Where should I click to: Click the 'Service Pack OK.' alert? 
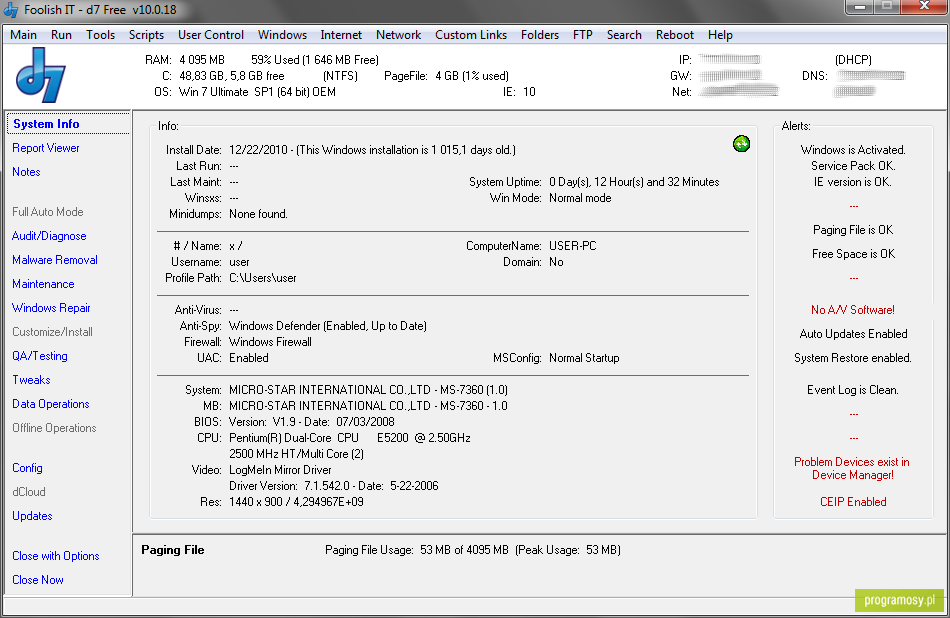click(852, 166)
